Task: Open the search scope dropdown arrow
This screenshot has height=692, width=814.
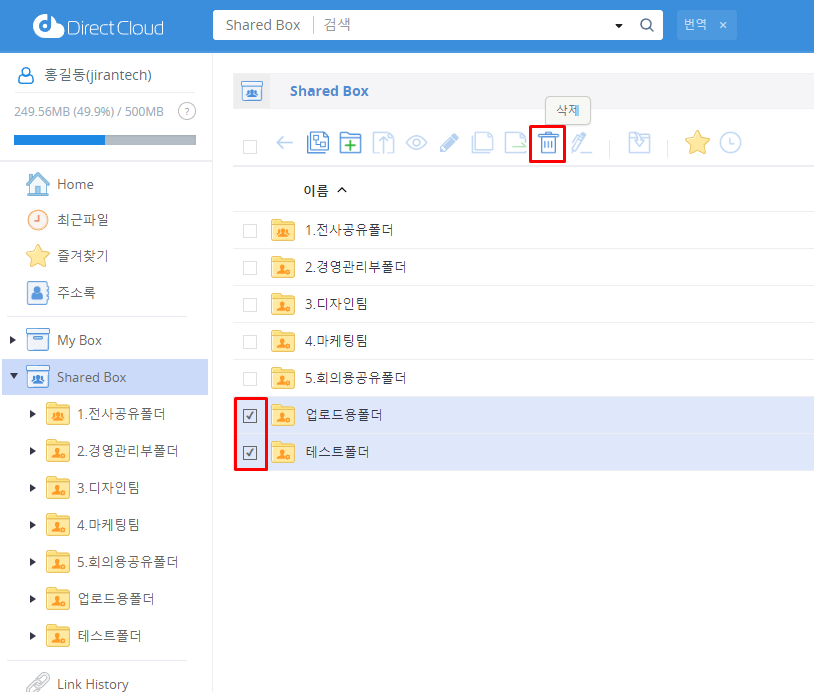Action: [618, 26]
